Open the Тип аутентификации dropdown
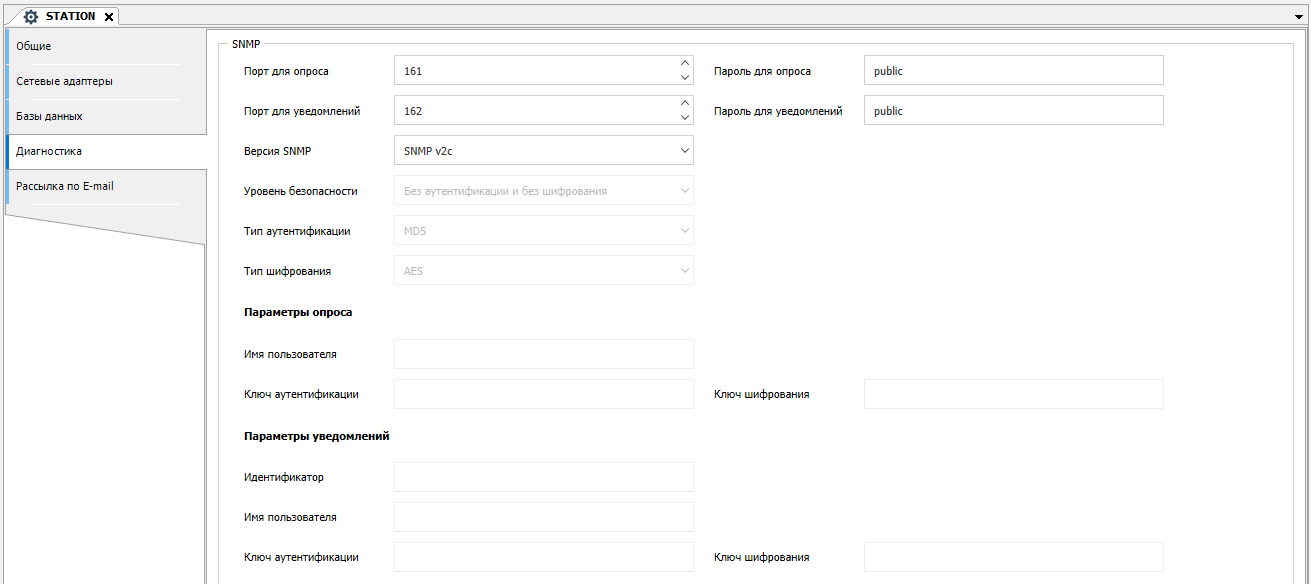Screen dimensions: 1311x584 click(685, 230)
